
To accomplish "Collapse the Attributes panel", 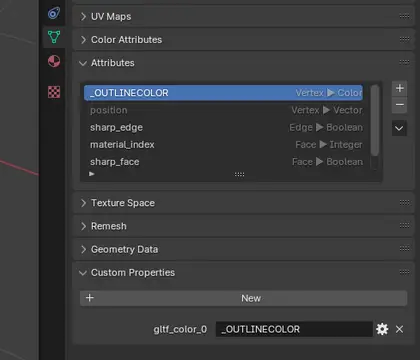I will (83, 63).
